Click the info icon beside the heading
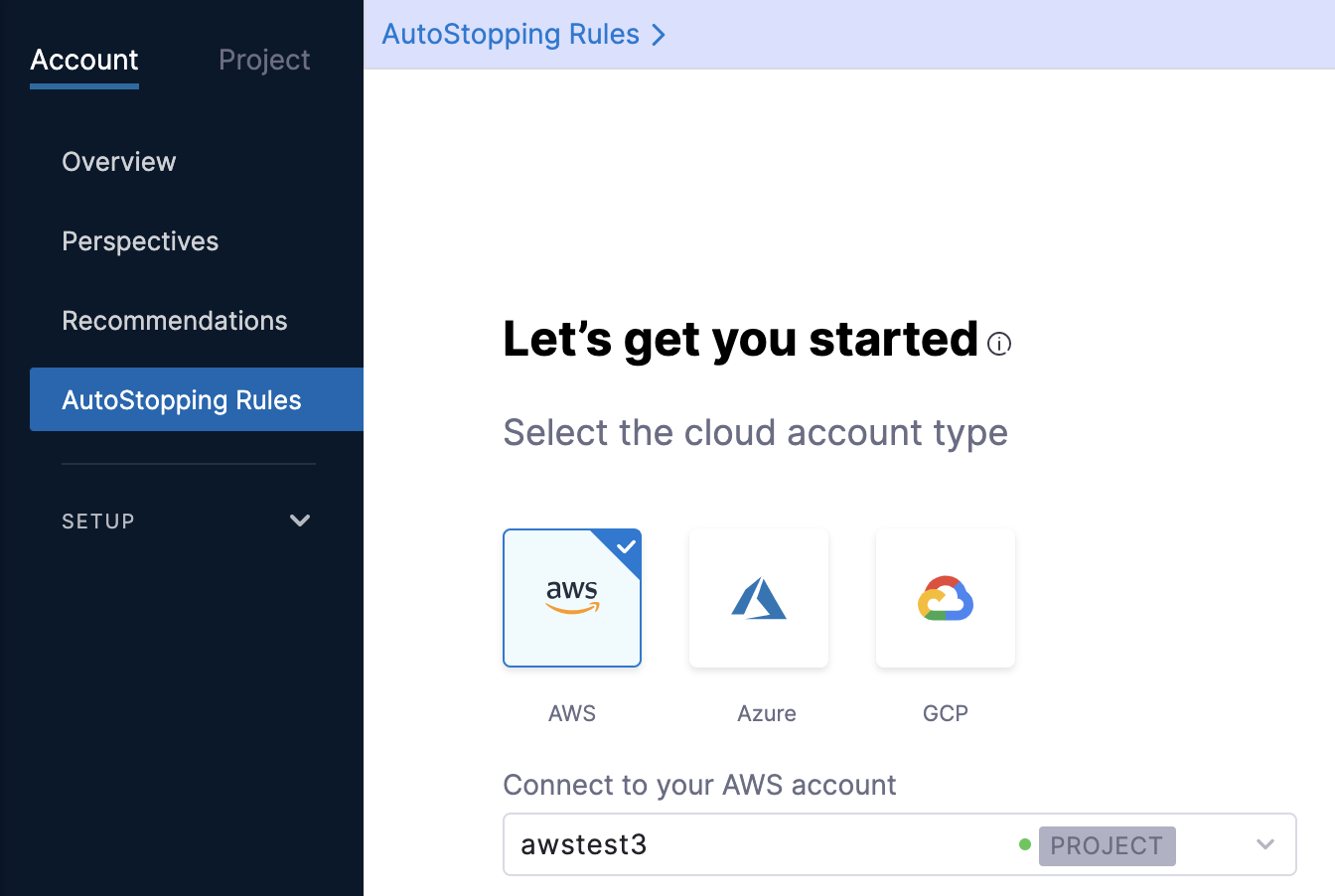Viewport: 1335px width, 896px height. tap(999, 344)
